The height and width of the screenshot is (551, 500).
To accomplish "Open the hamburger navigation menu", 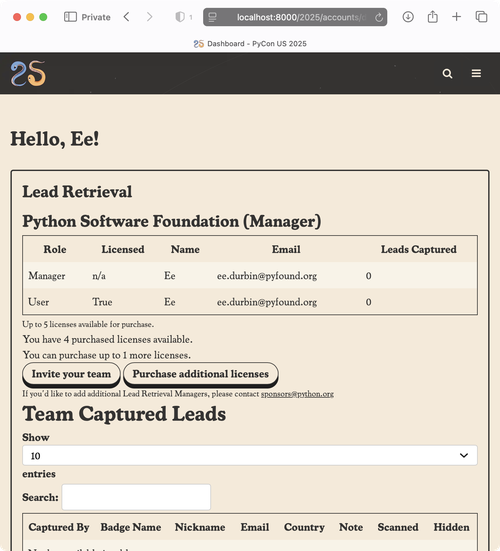I will 476,73.
